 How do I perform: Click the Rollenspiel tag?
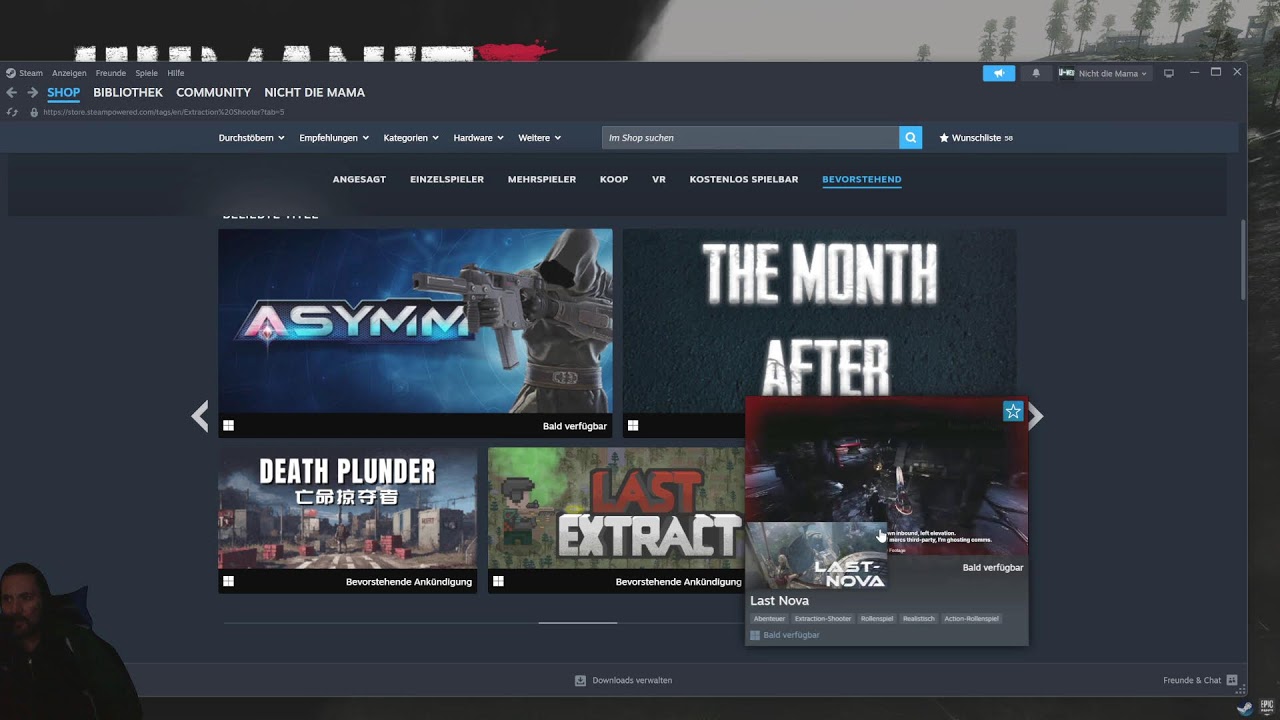point(877,619)
